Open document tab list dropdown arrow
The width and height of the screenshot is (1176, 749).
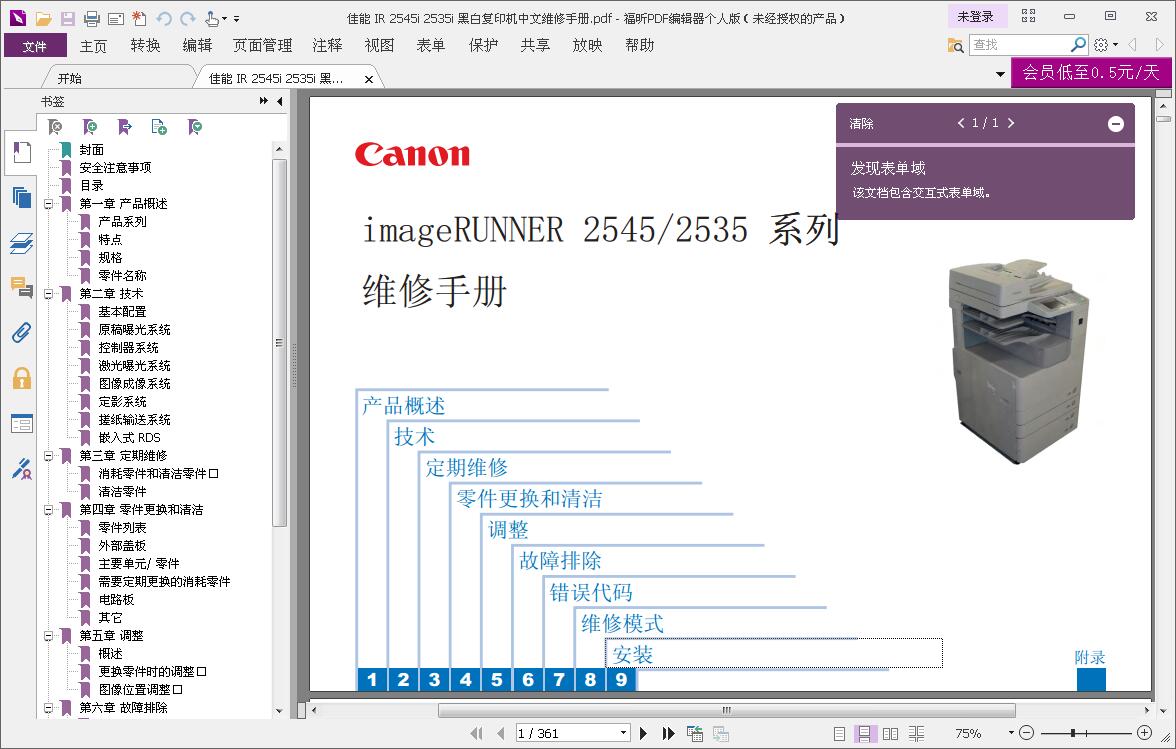coord(1000,74)
